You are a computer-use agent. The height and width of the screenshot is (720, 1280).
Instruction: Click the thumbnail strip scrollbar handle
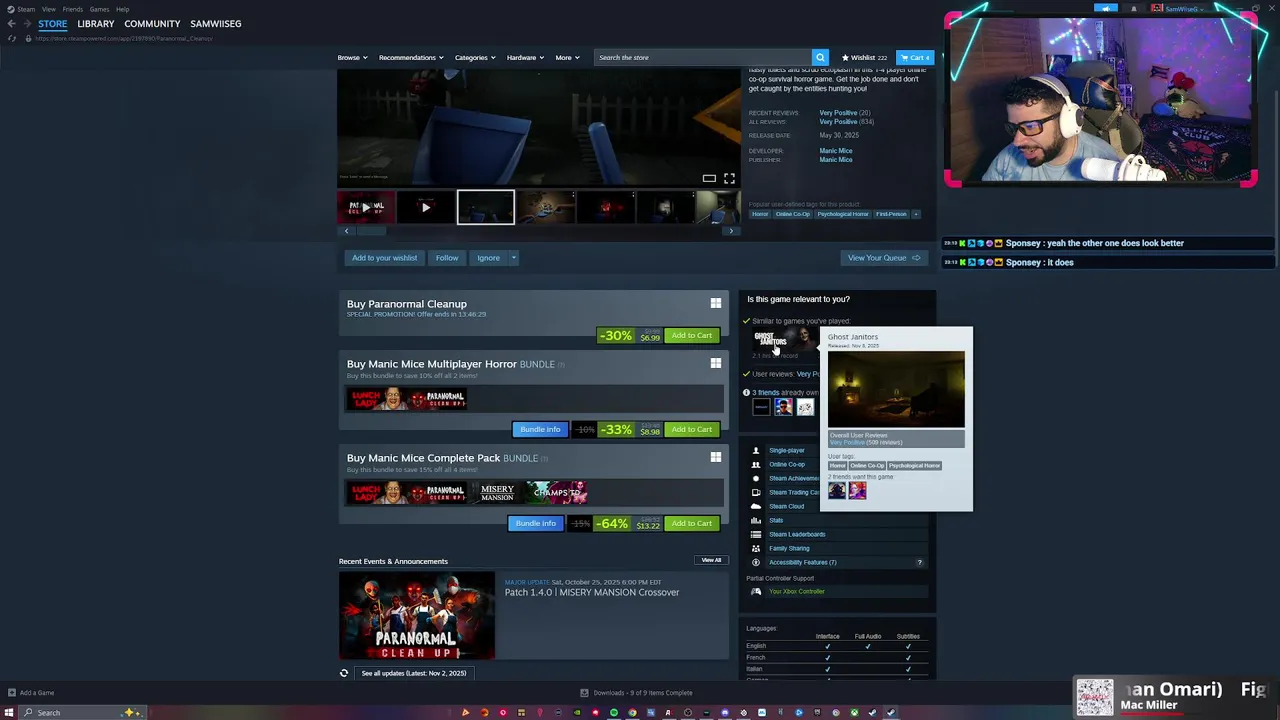(x=371, y=231)
